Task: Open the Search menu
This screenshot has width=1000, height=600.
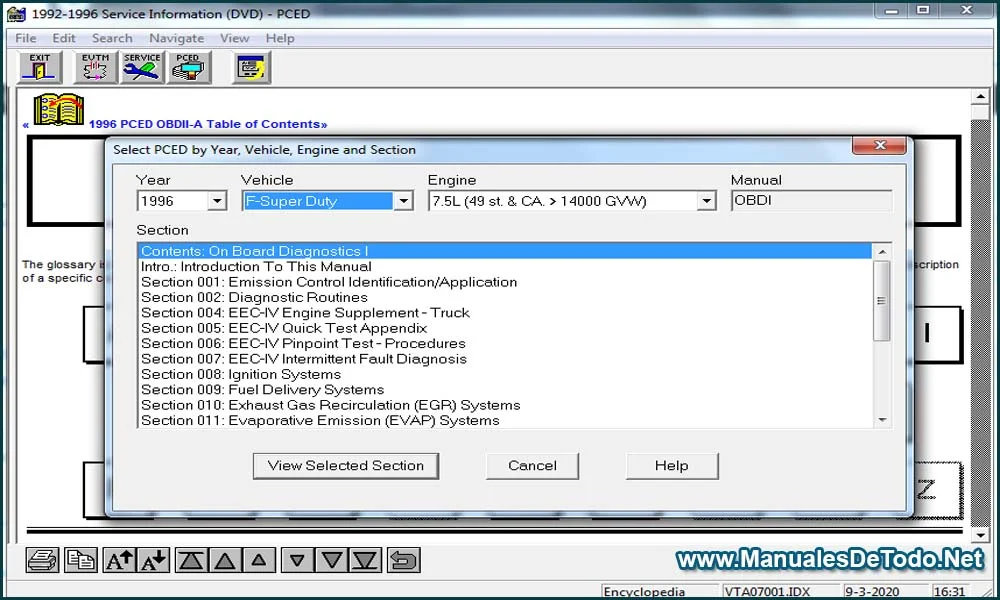Action: click(112, 38)
